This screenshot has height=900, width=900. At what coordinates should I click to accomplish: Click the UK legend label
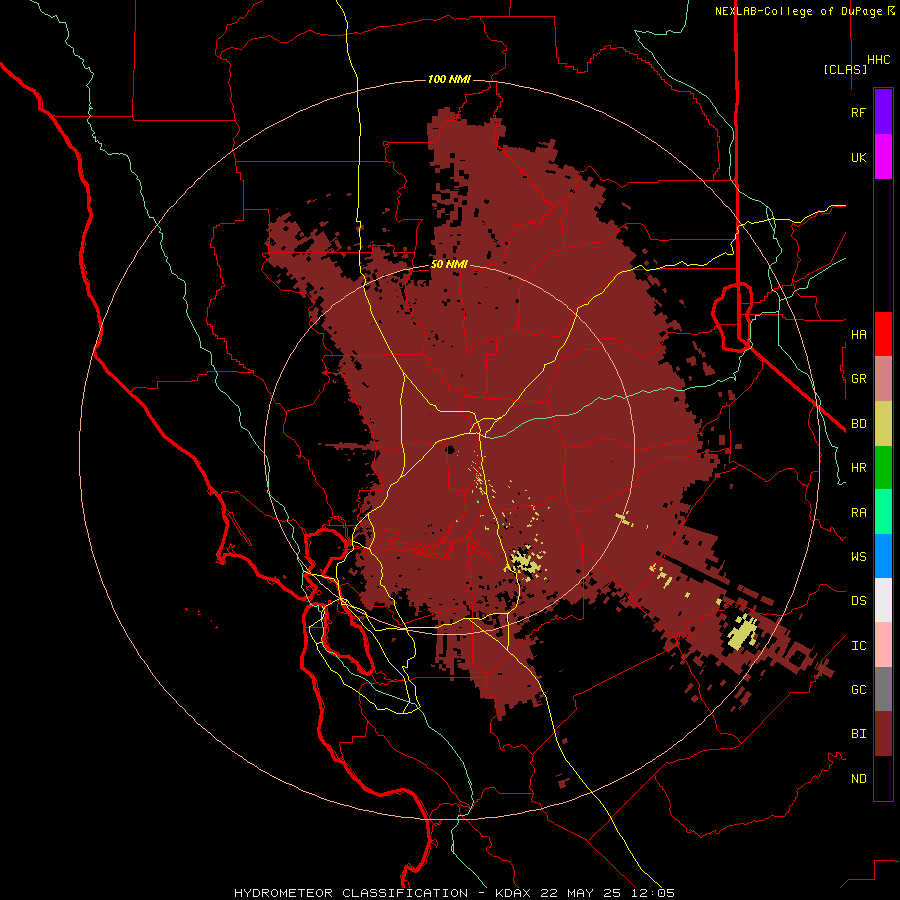[858, 157]
